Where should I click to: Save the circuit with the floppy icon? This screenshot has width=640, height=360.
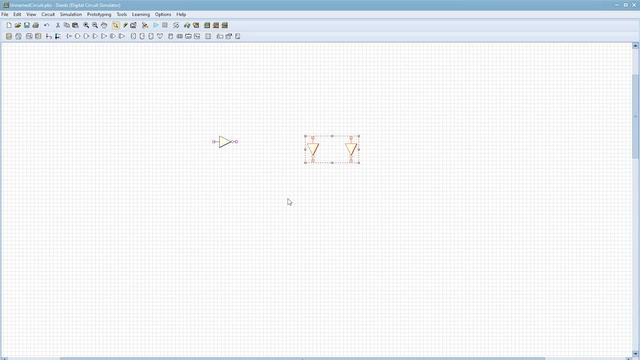[x=27, y=25]
